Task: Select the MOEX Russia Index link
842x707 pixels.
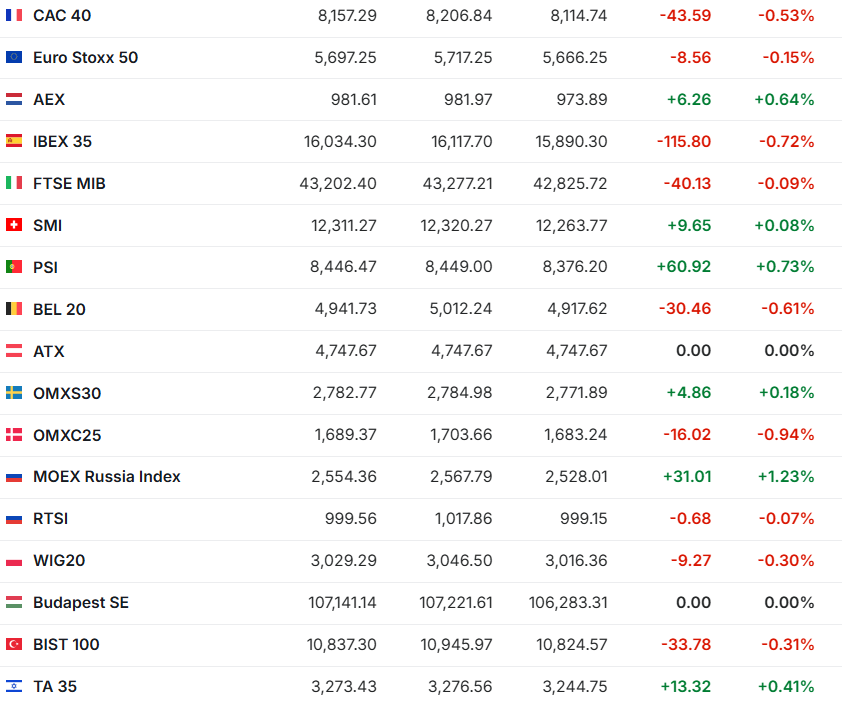Action: pos(106,477)
